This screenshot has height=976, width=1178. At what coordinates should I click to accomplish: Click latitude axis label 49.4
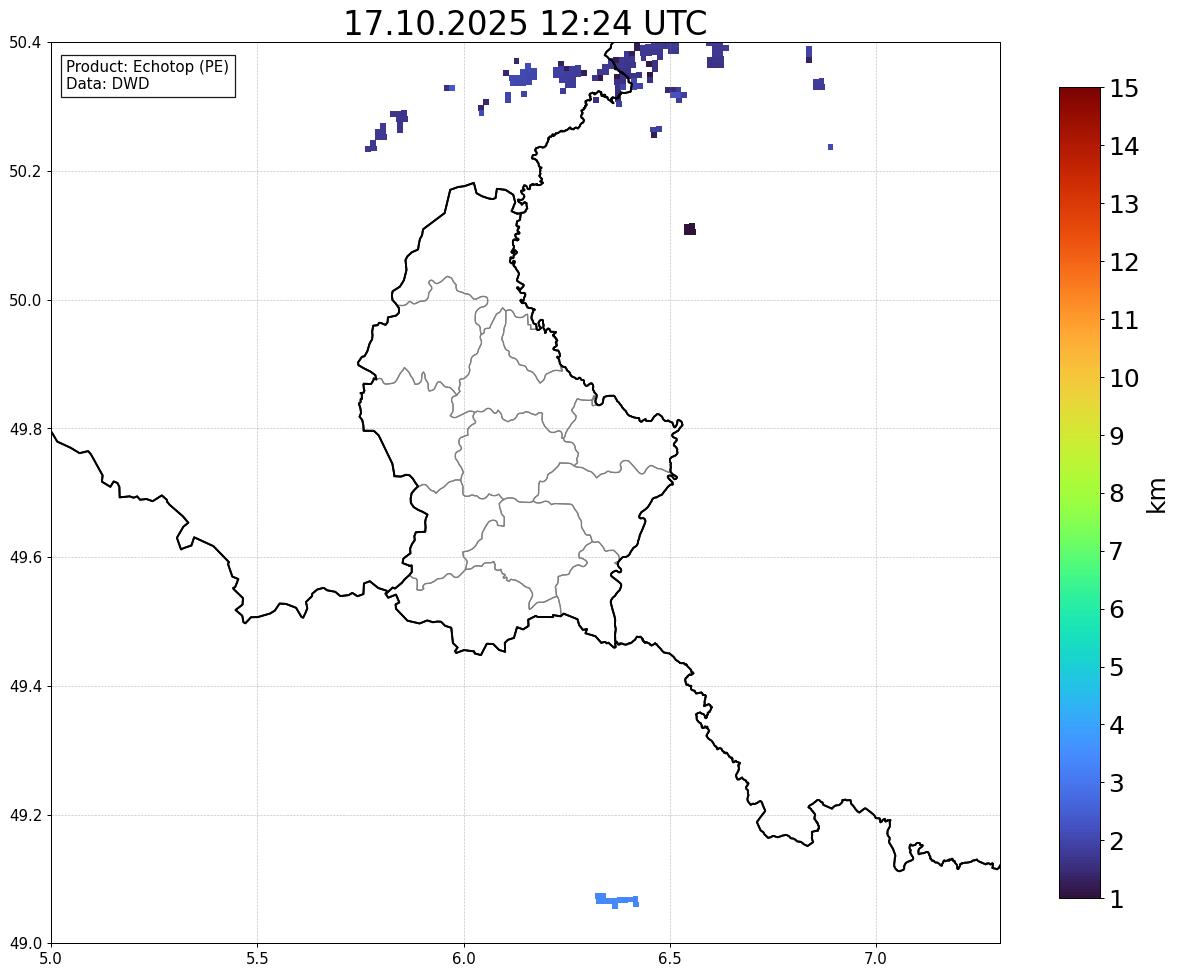[x=24, y=686]
